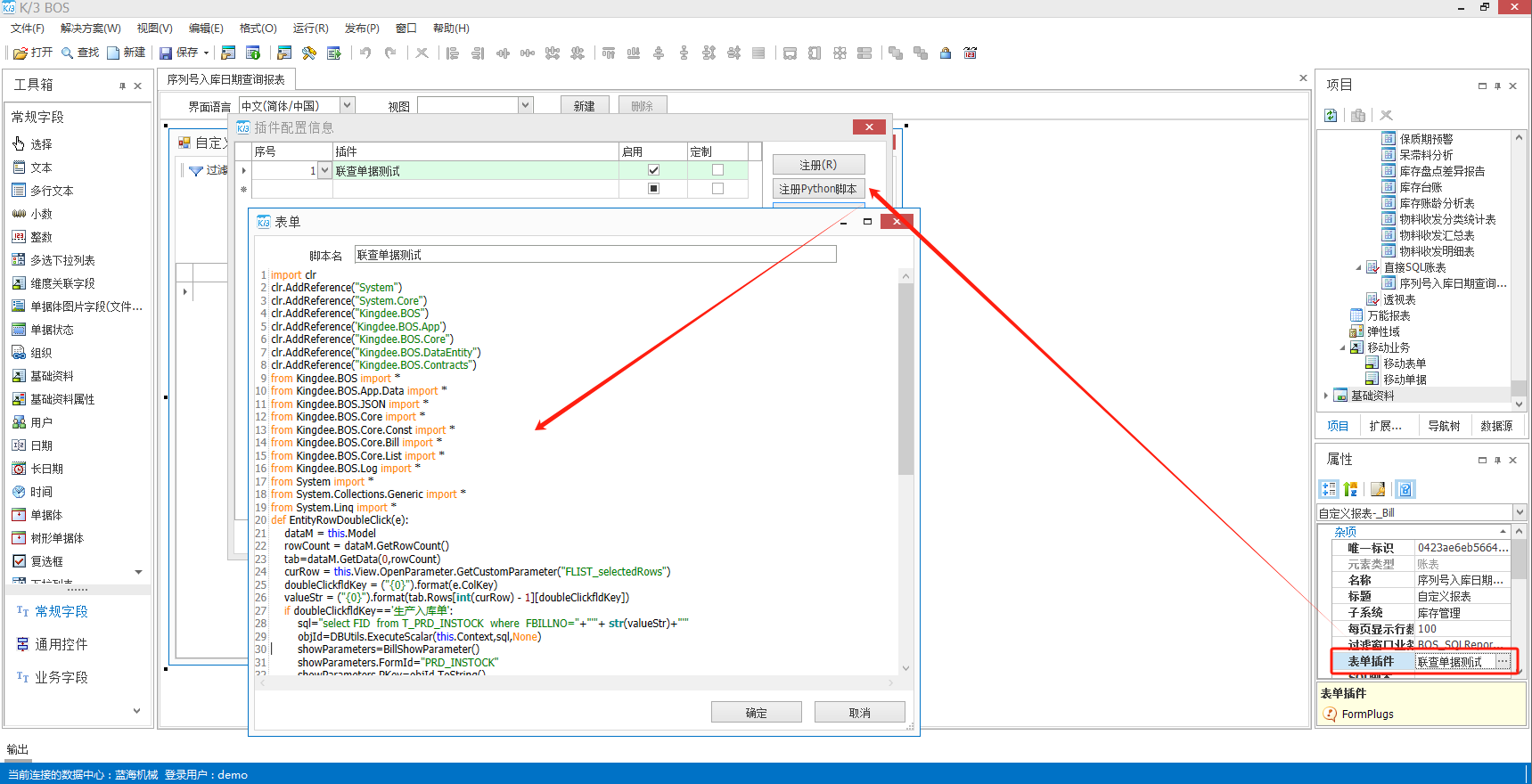Image resolution: width=1532 pixels, height=784 pixels.
Task: Click the help icon in 属性 panel toolbar
Action: click(1405, 489)
